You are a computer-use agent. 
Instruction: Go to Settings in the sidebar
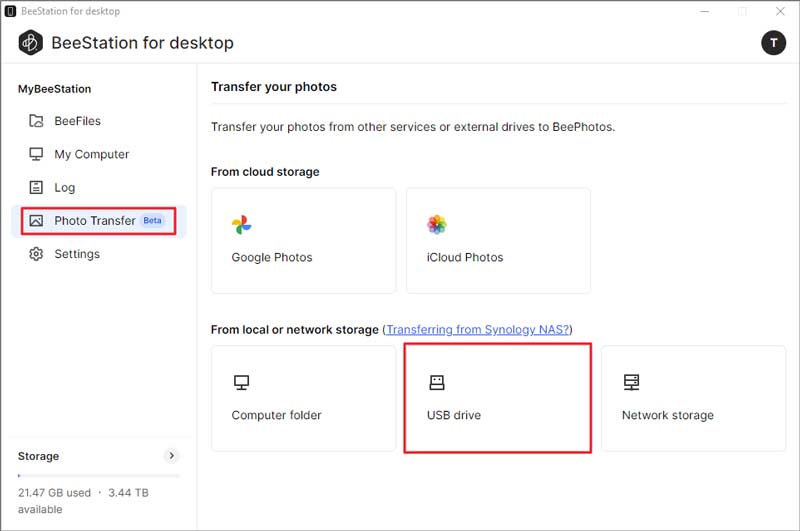point(98,254)
